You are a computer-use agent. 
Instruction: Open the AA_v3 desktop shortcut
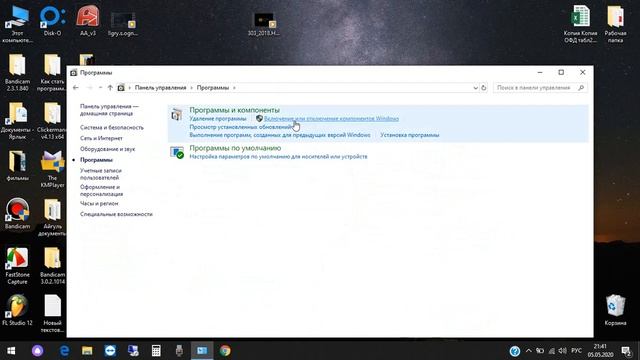pos(88,21)
